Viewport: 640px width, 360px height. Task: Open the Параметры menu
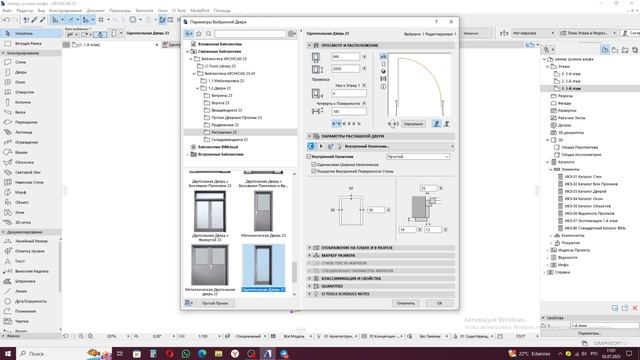120,11
